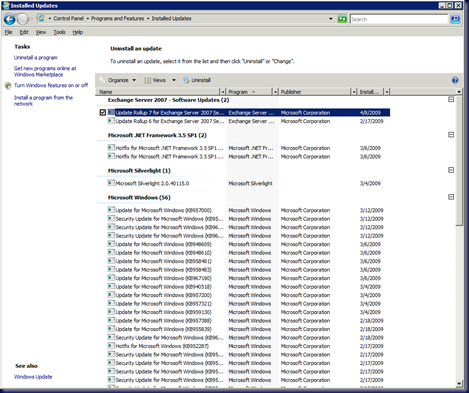
Task: Click Turn Windows features on or off
Action: coord(51,86)
